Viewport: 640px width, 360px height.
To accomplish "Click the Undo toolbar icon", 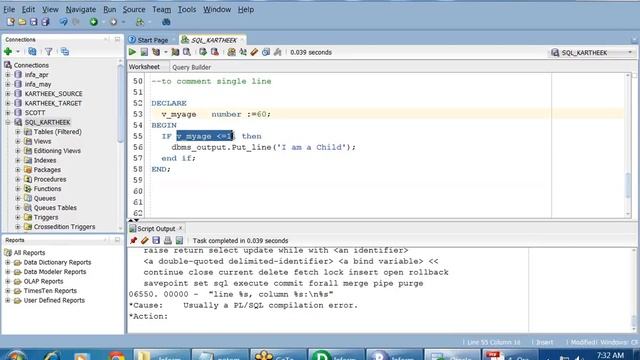I will [63, 22].
